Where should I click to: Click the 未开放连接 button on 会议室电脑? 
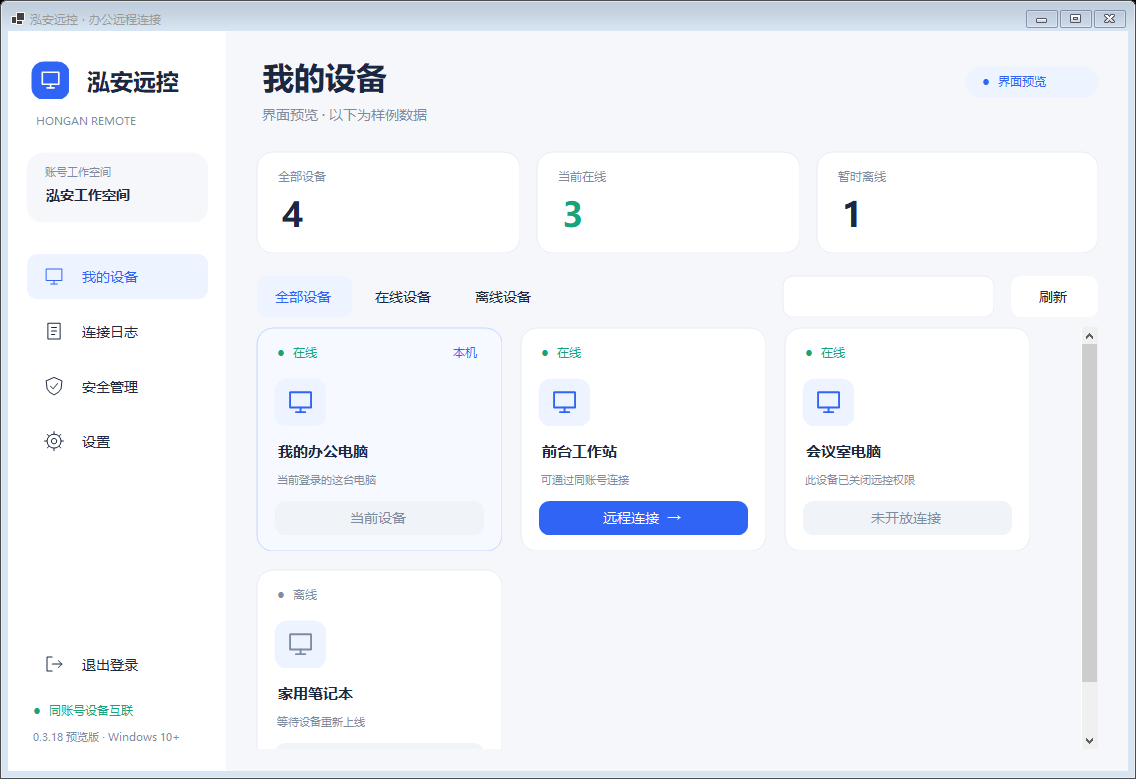pyautogui.click(x=907, y=518)
